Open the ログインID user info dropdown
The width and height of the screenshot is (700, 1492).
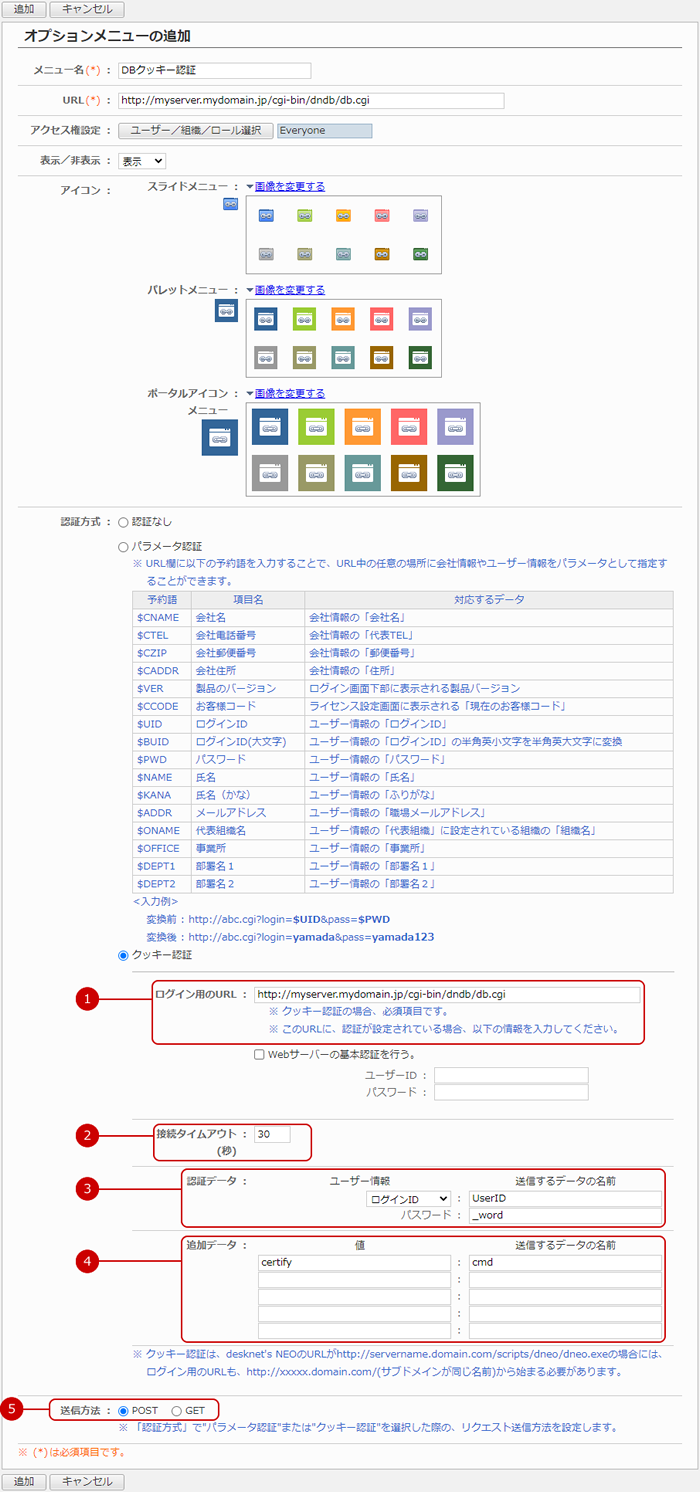(x=408, y=1199)
